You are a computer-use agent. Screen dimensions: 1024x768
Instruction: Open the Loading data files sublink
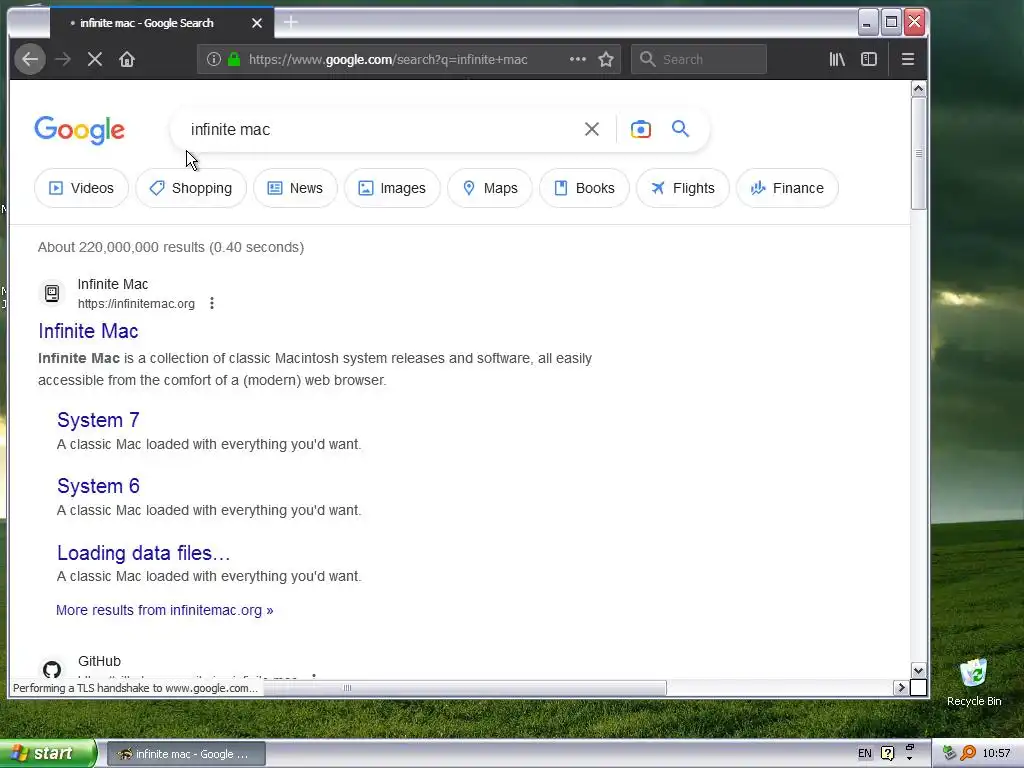coord(144,553)
